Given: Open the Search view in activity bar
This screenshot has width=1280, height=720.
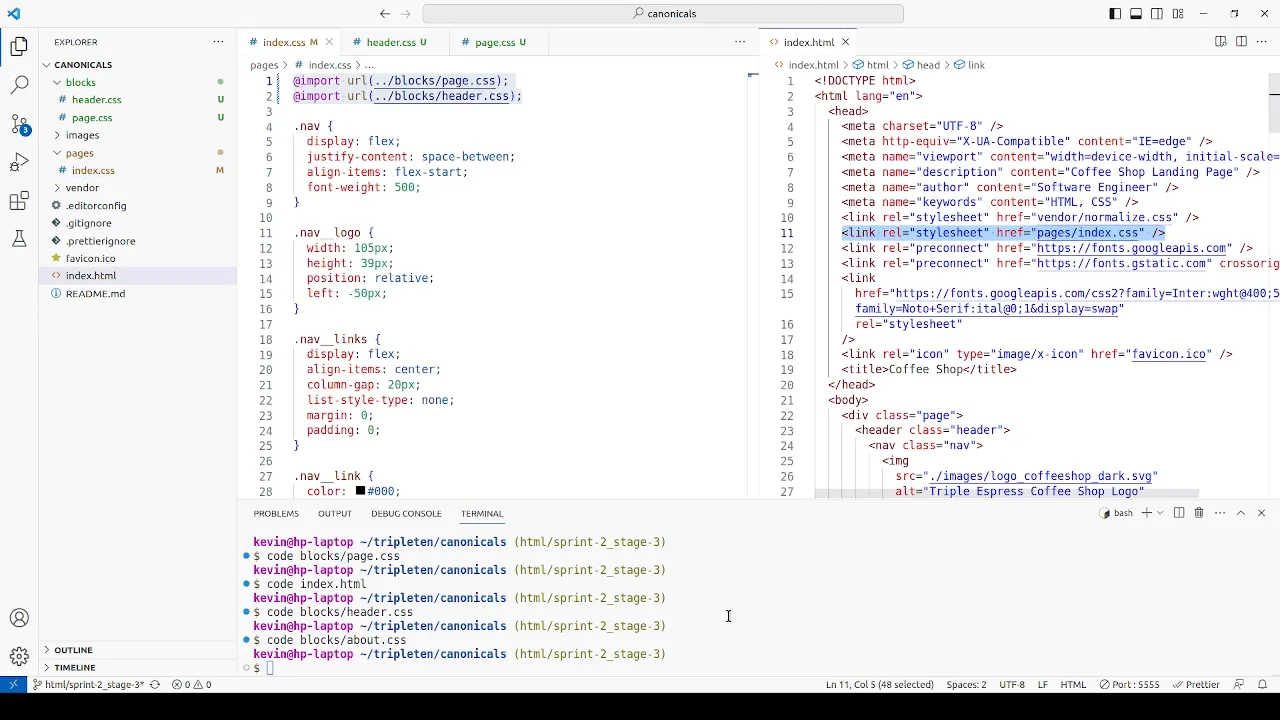Looking at the screenshot, I should [x=19, y=85].
